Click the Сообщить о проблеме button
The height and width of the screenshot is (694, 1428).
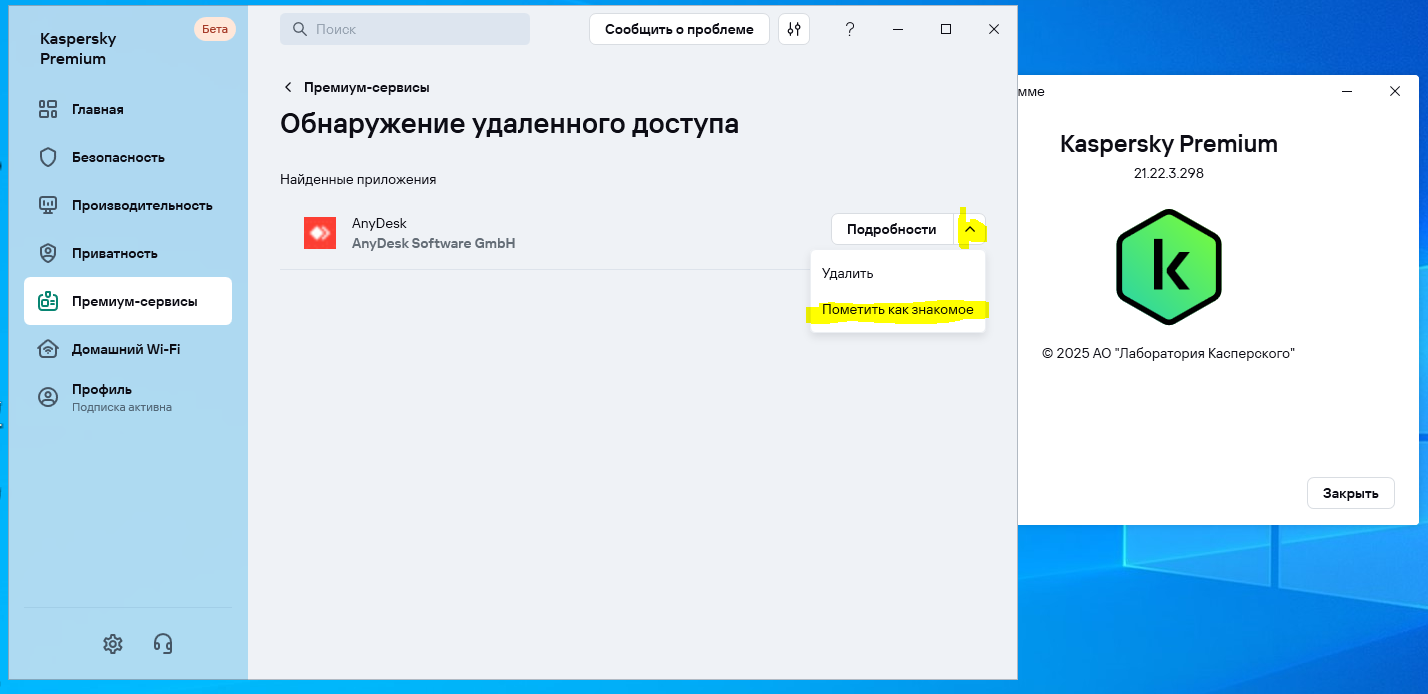[x=679, y=29]
